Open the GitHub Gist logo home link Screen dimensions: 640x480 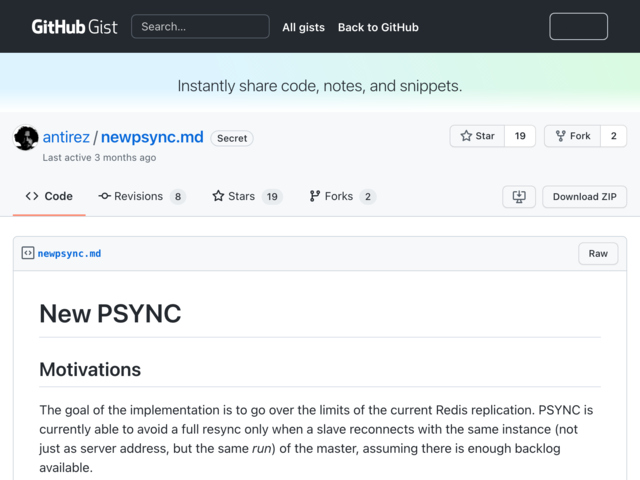pos(74,27)
